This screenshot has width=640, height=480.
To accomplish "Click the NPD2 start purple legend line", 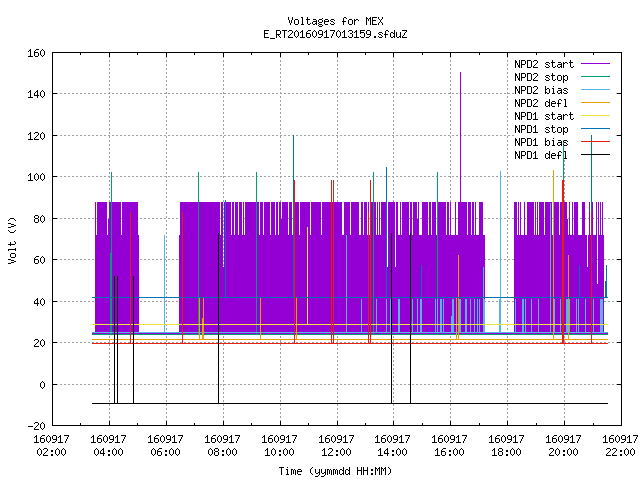I will pyautogui.click(x=595, y=64).
